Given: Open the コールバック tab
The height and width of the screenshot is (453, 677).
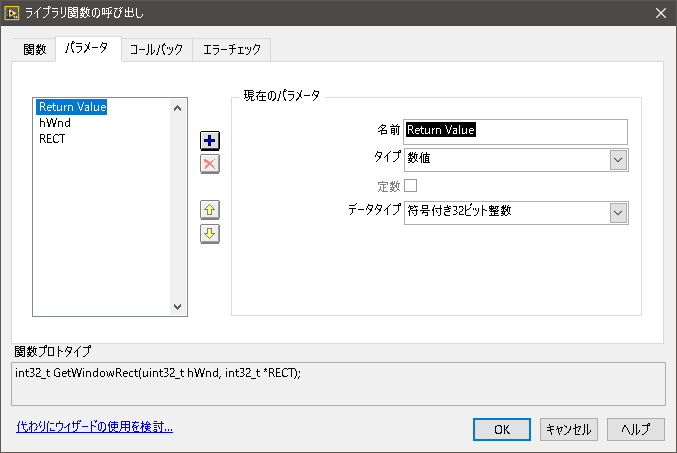Looking at the screenshot, I should (x=156, y=50).
